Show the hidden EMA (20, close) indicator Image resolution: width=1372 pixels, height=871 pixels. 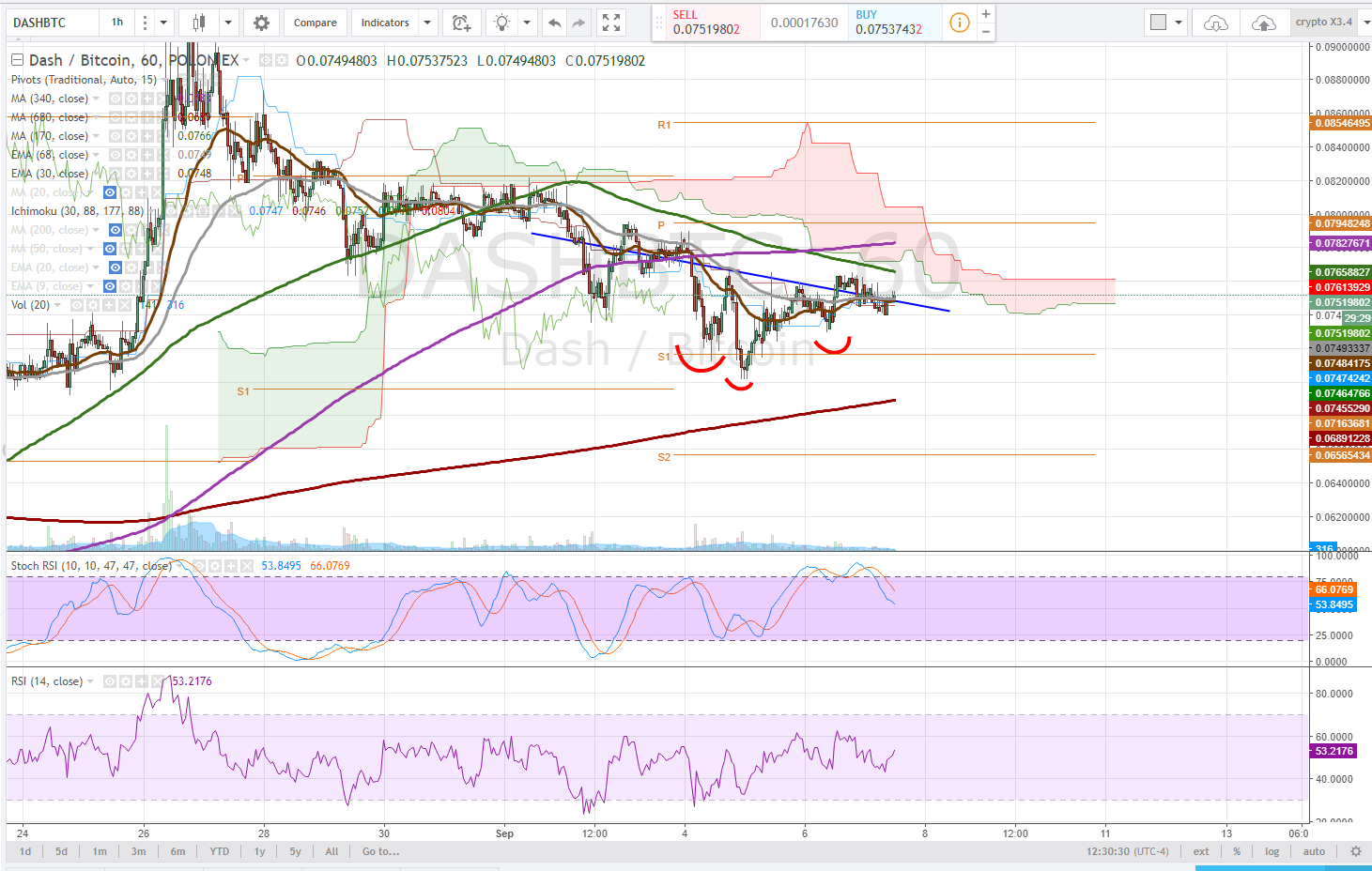[x=116, y=267]
